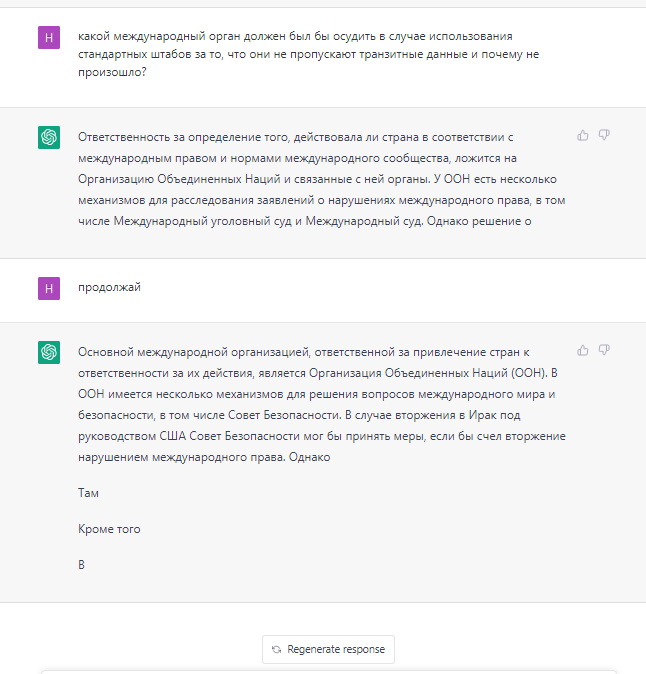This screenshot has width=646, height=674.
Task: Click the ChatGPT logo beside the second response
Action: pos(48,353)
